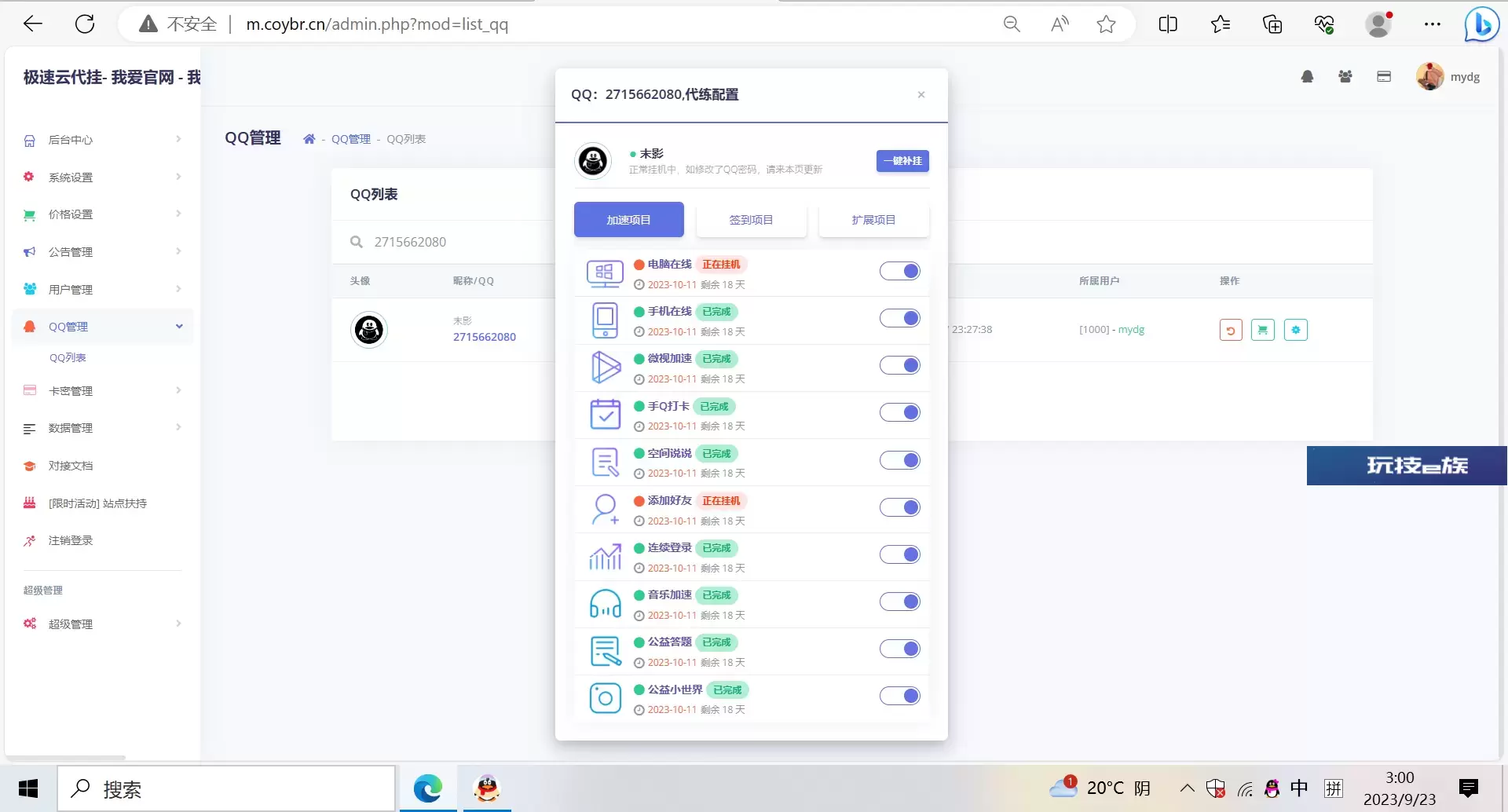1508x812 pixels.
Task: Switch to the 扩展项目 tab
Action: [873, 221]
